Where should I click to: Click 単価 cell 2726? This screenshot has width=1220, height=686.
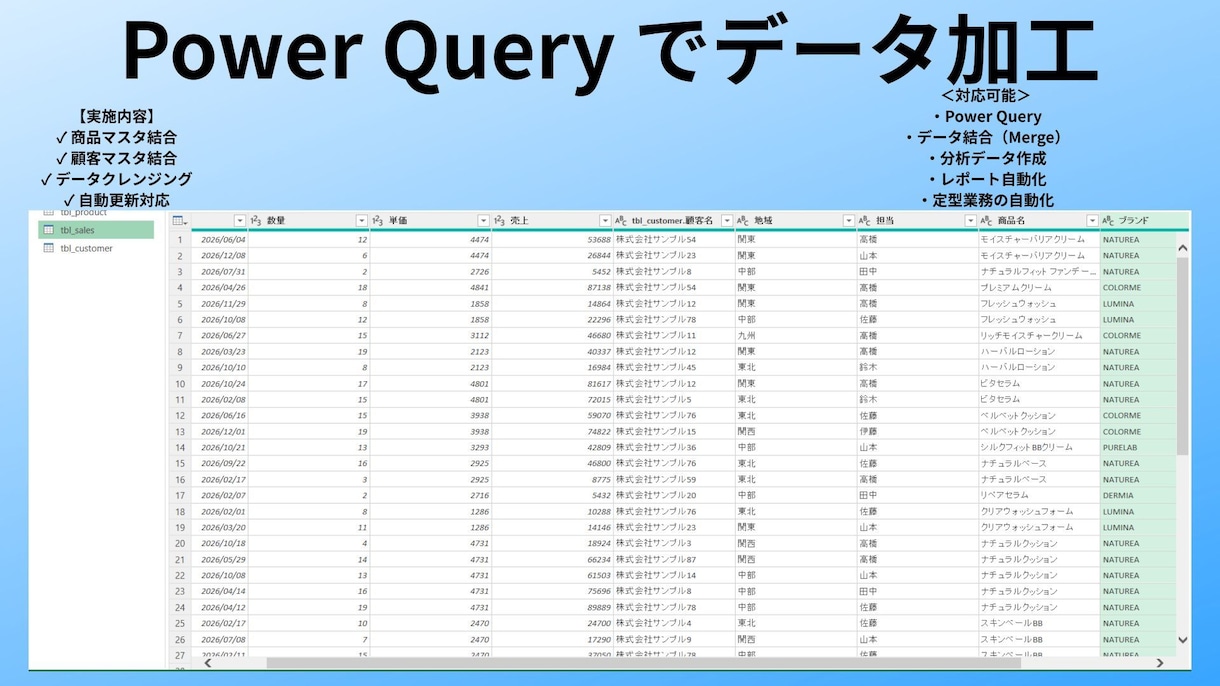pyautogui.click(x=430, y=272)
